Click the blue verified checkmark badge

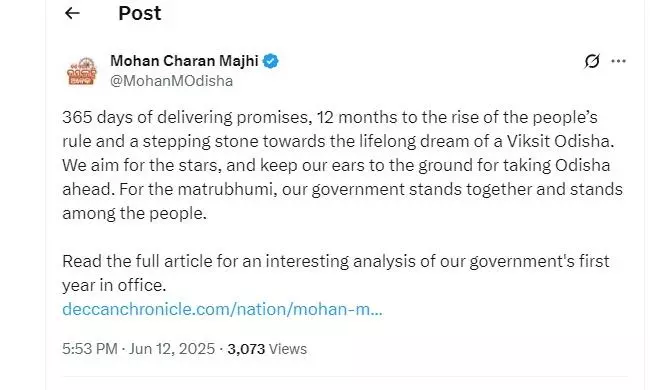[x=271, y=61]
